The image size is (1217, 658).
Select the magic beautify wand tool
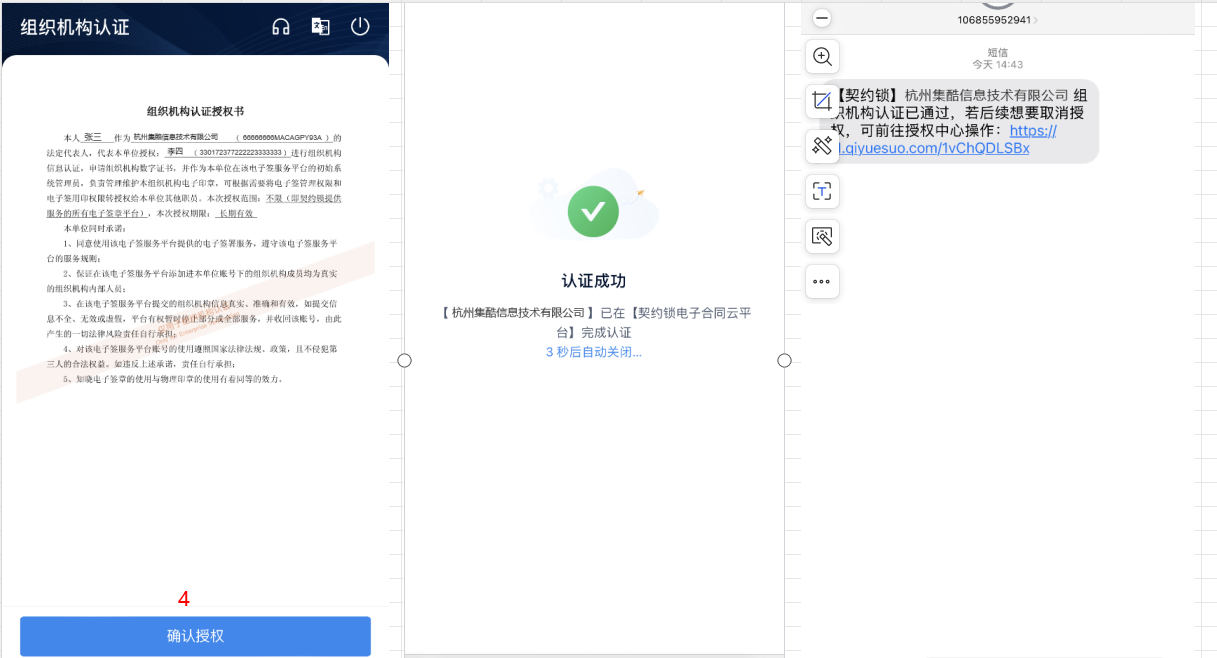click(822, 146)
